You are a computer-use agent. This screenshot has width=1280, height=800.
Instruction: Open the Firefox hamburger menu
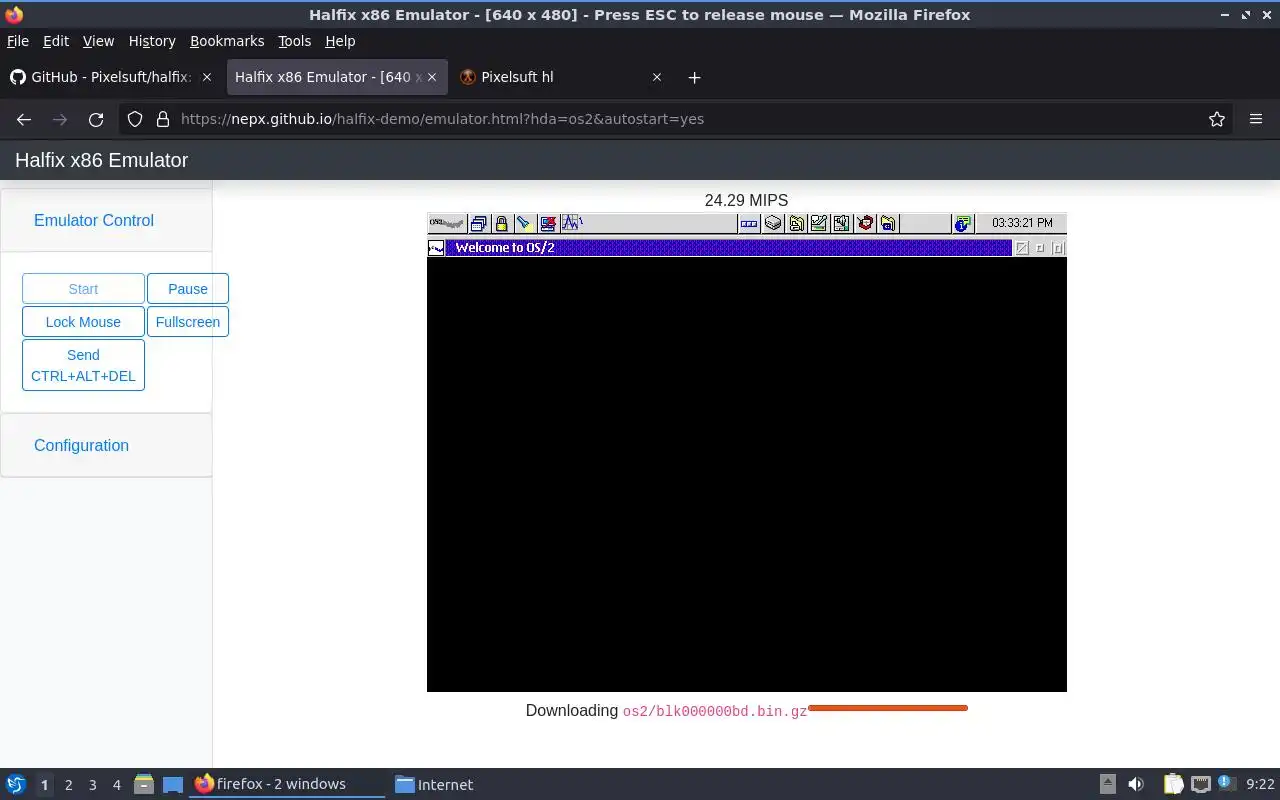coord(1256,119)
